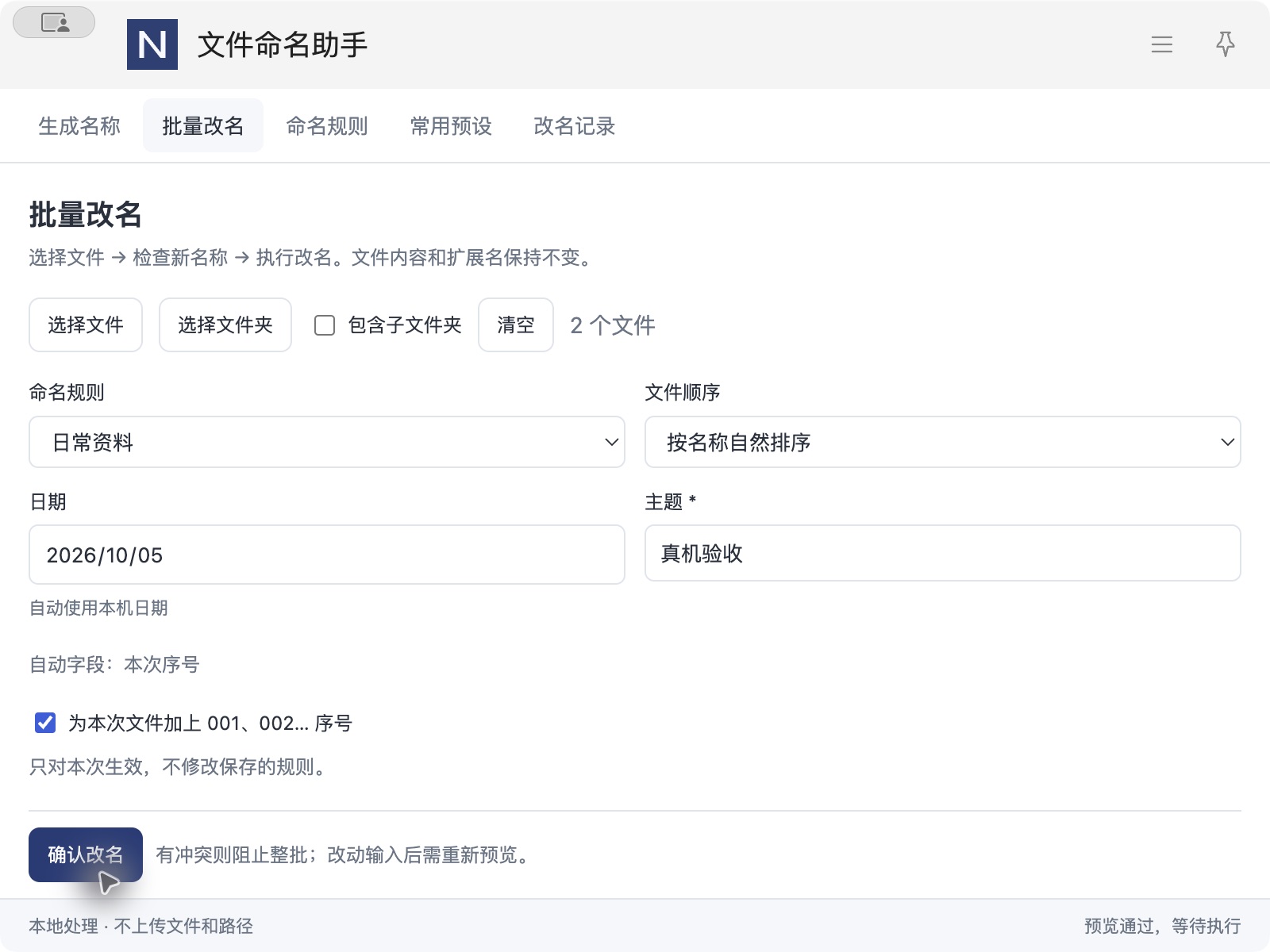Image resolution: width=1270 pixels, height=952 pixels.
Task: Open the 命名规则 tab
Action: tap(327, 126)
